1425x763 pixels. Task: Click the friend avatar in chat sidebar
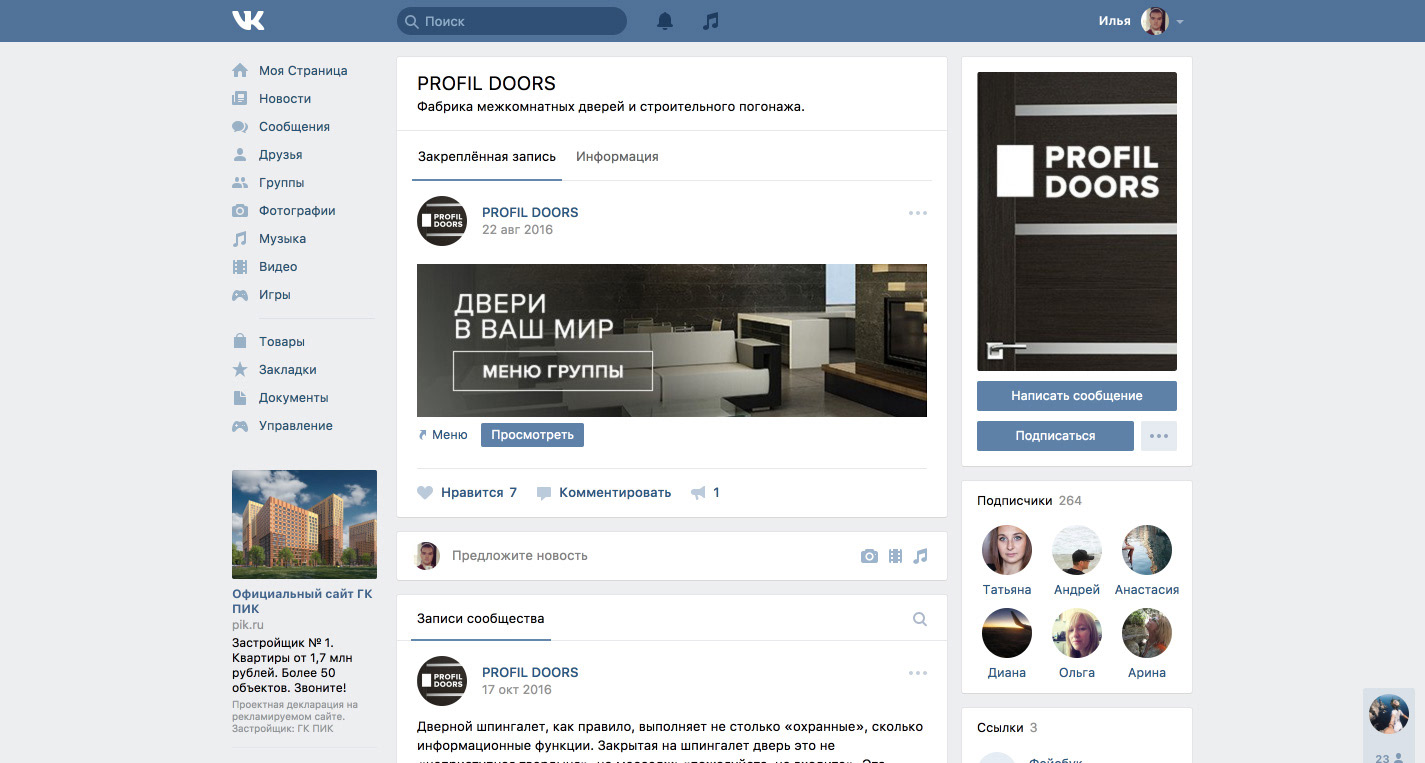[x=1389, y=714]
